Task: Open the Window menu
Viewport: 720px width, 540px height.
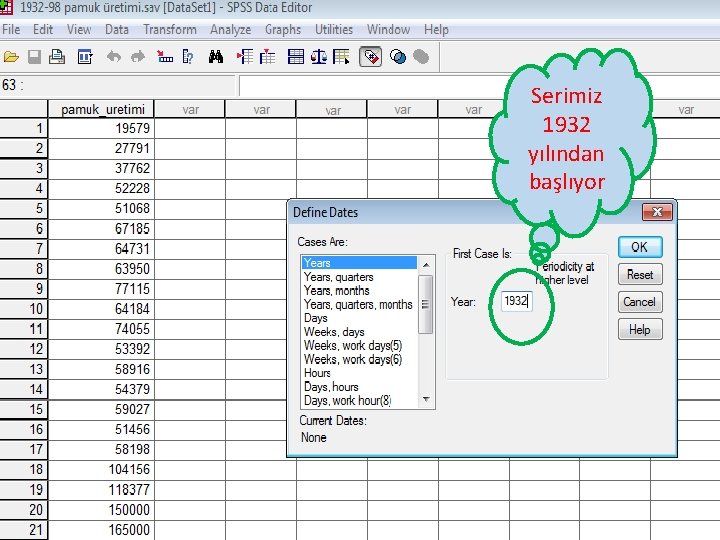Action: pos(388,30)
